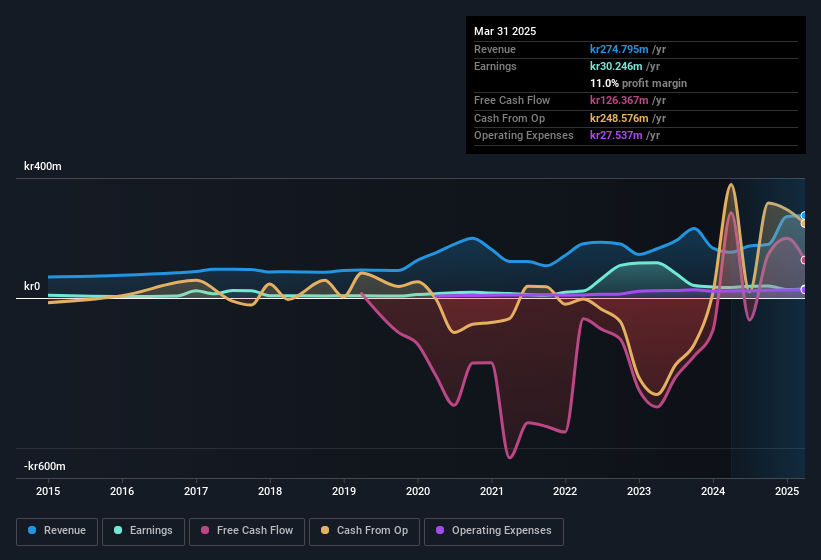Viewport: 821px width, 560px height.
Task: Click the 2016 x-axis label
Action: [122, 491]
